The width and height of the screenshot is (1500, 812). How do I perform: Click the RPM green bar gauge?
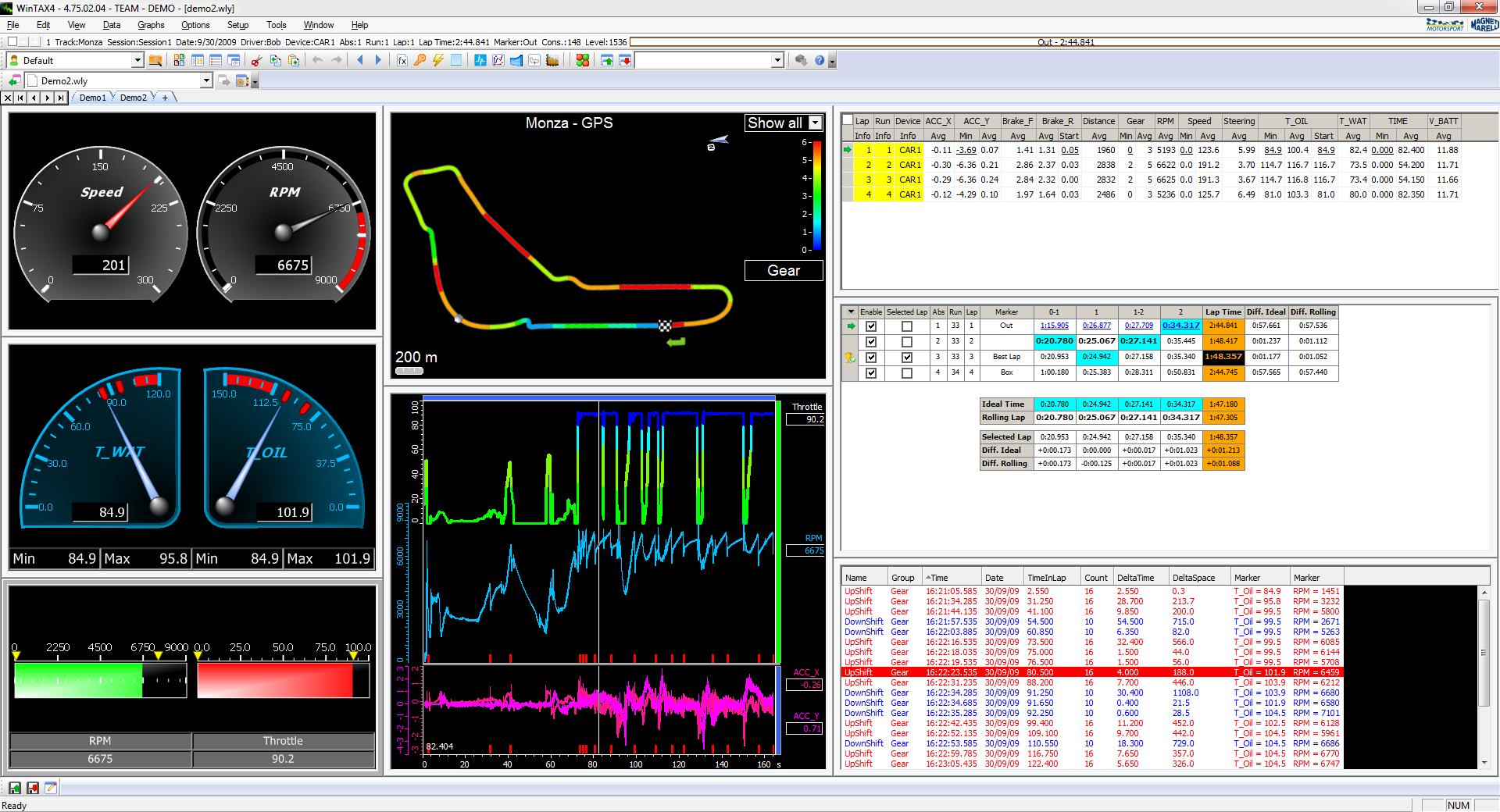(100, 680)
